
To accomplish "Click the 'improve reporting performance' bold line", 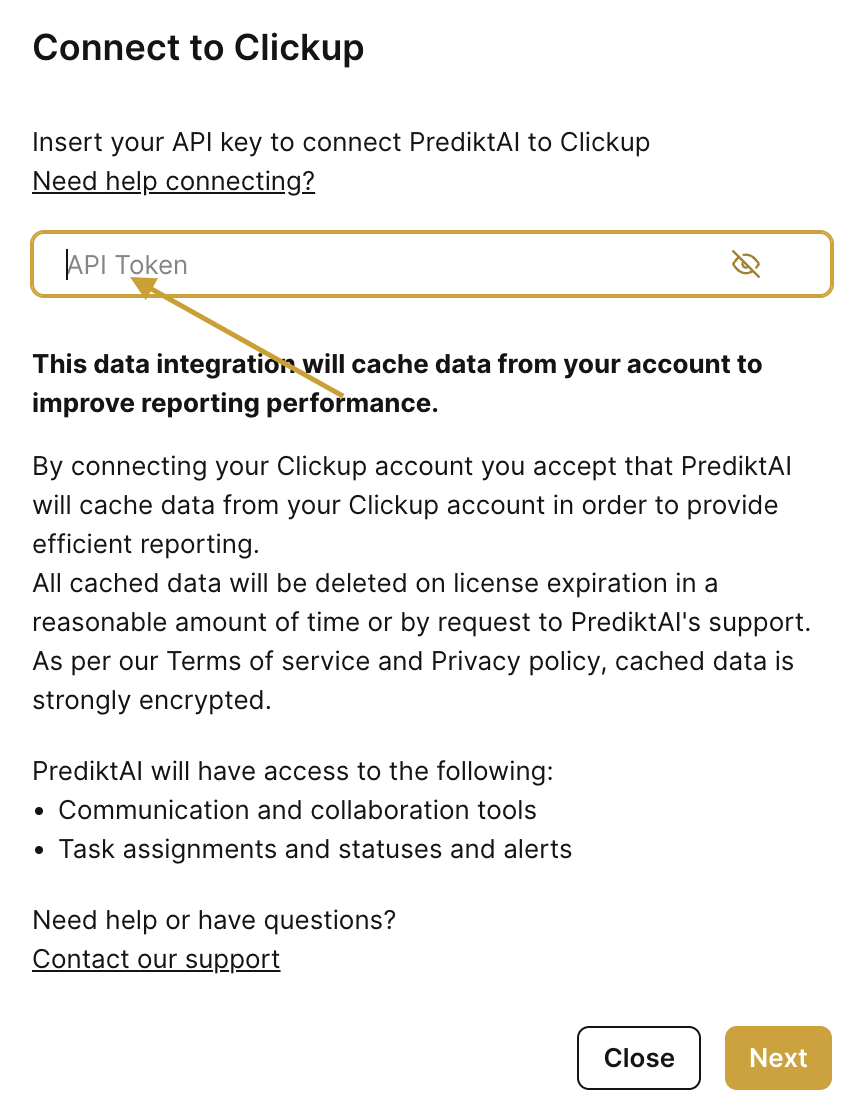I will (235, 403).
